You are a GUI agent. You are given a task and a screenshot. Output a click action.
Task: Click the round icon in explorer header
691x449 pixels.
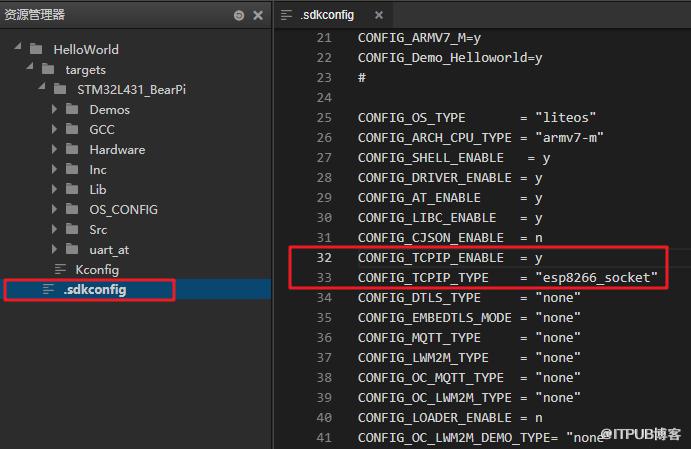coord(239,15)
